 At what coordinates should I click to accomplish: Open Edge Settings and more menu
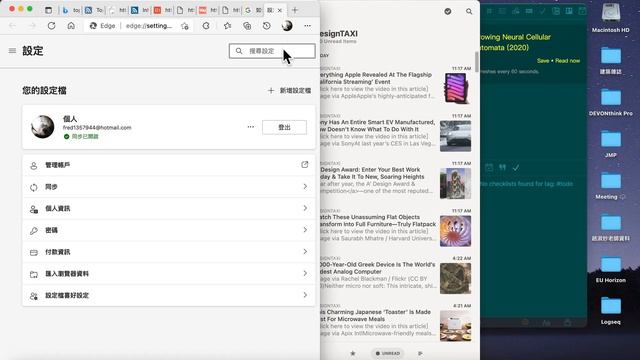click(x=307, y=26)
